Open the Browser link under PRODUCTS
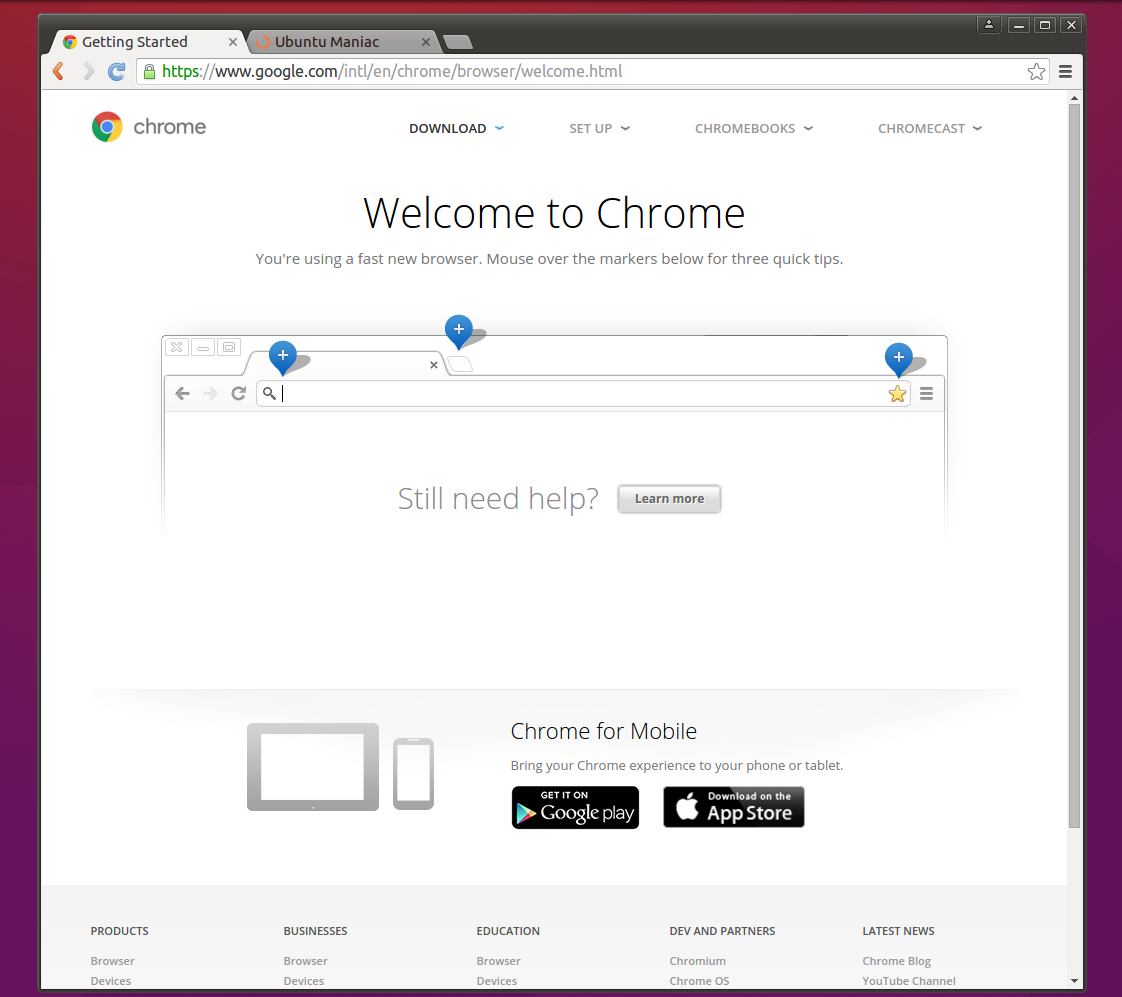1122x997 pixels. (x=112, y=961)
